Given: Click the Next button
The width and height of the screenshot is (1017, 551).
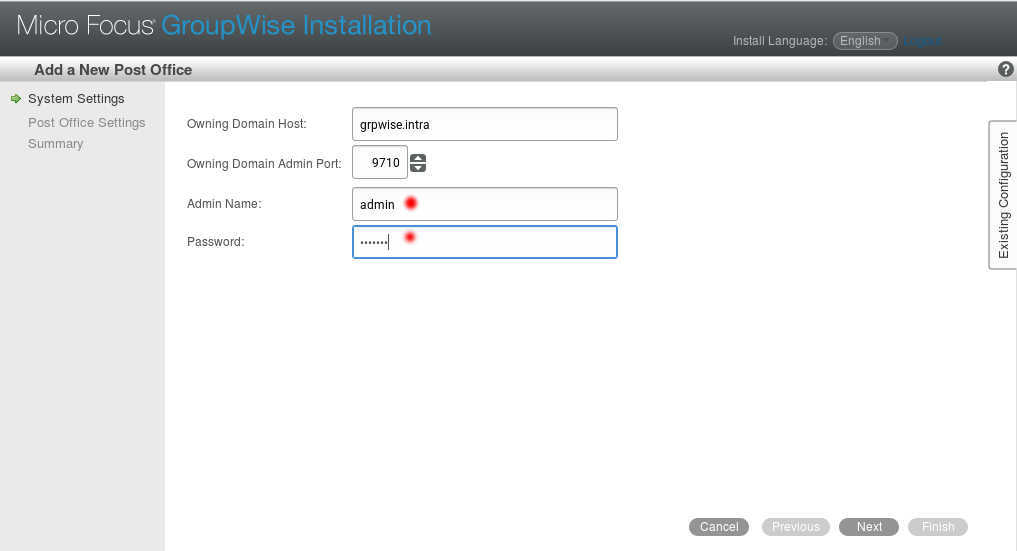Looking at the screenshot, I should pyautogui.click(x=869, y=526).
